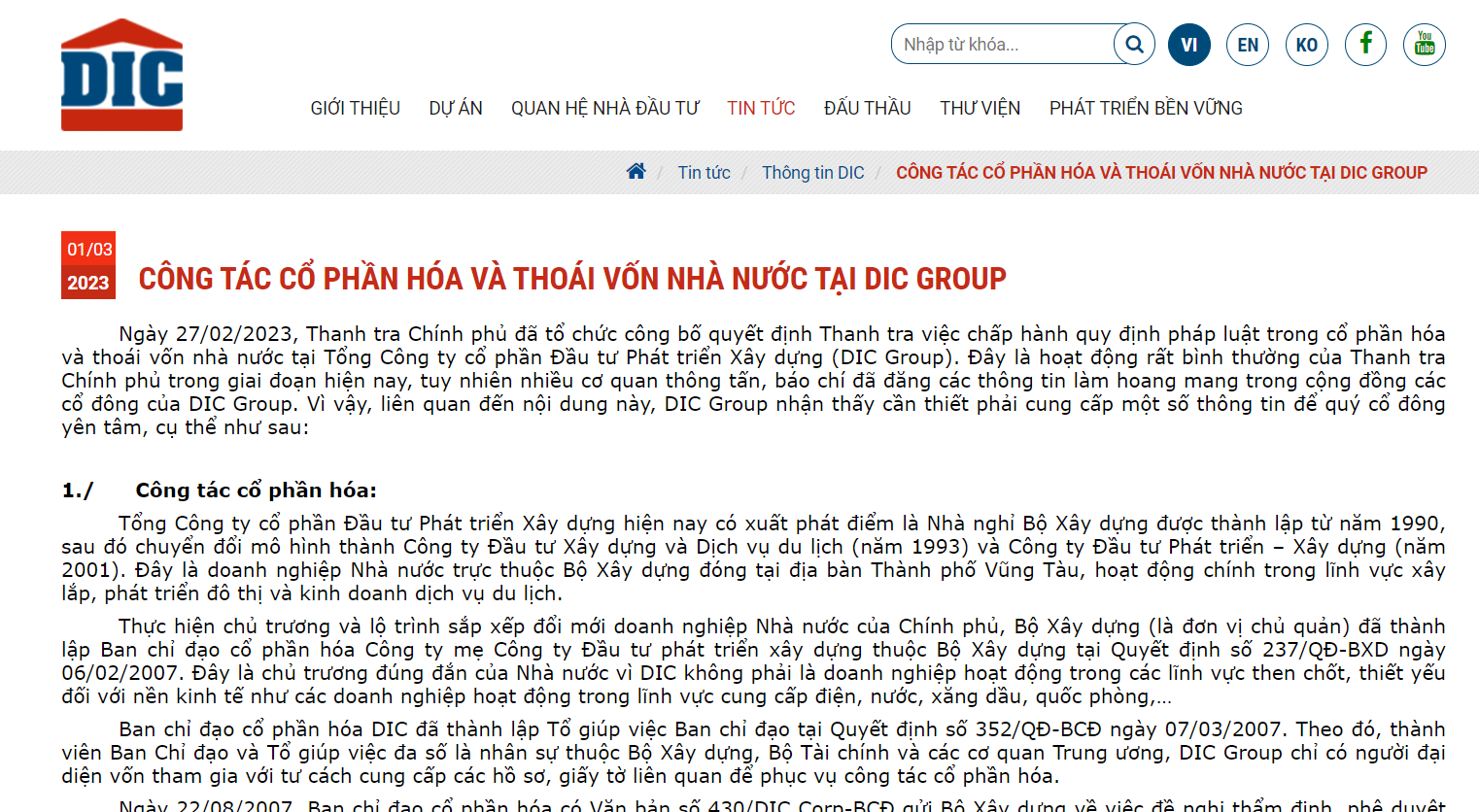
Task: Click the Tin tức breadcrumb link
Action: tap(704, 173)
